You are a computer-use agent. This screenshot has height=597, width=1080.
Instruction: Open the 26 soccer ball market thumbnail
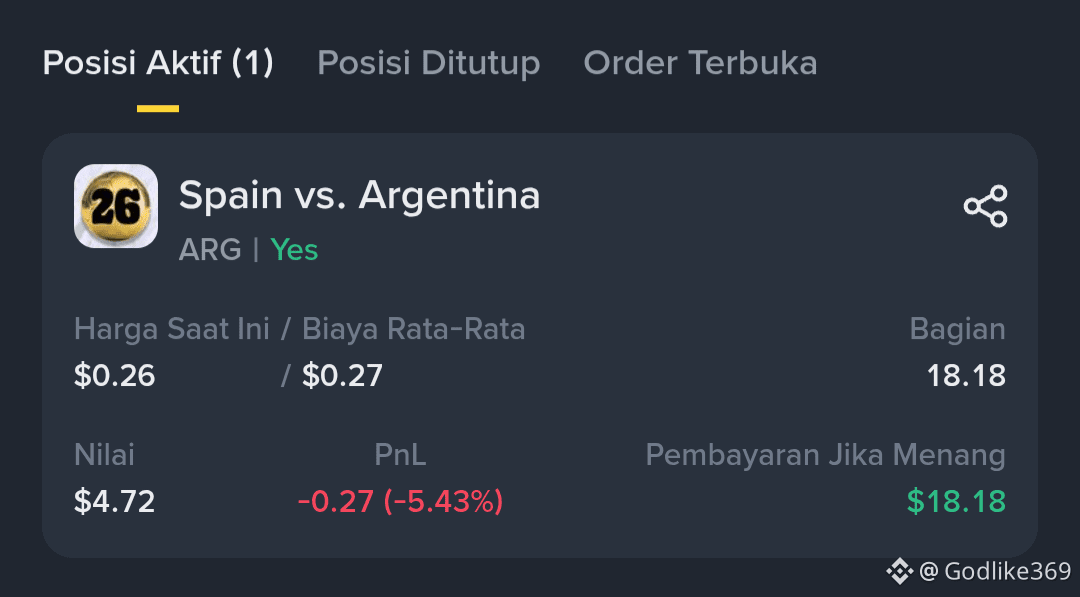tap(116, 206)
